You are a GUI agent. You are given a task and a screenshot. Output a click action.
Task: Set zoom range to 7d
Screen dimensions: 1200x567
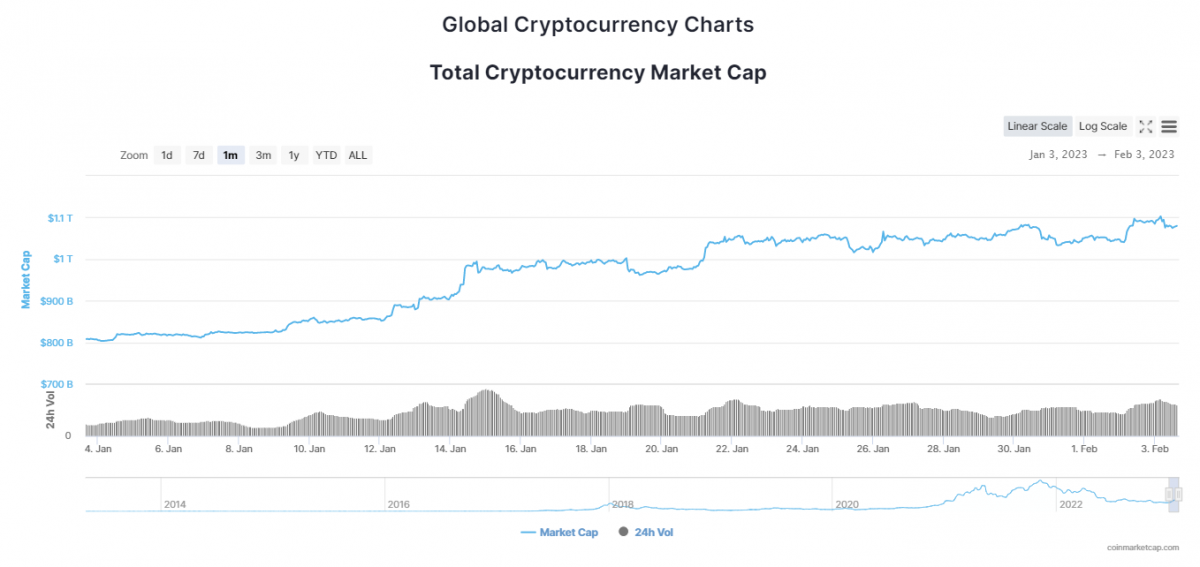coord(199,155)
